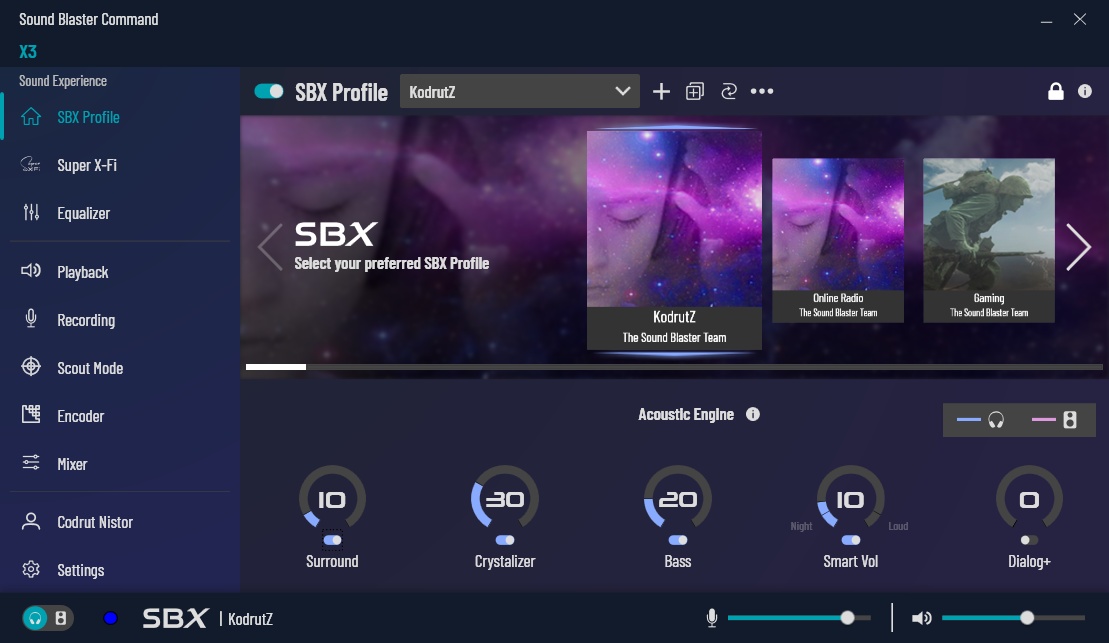Click the Settings gear icon
Screen dimensions: 1109x643
coord(31,569)
